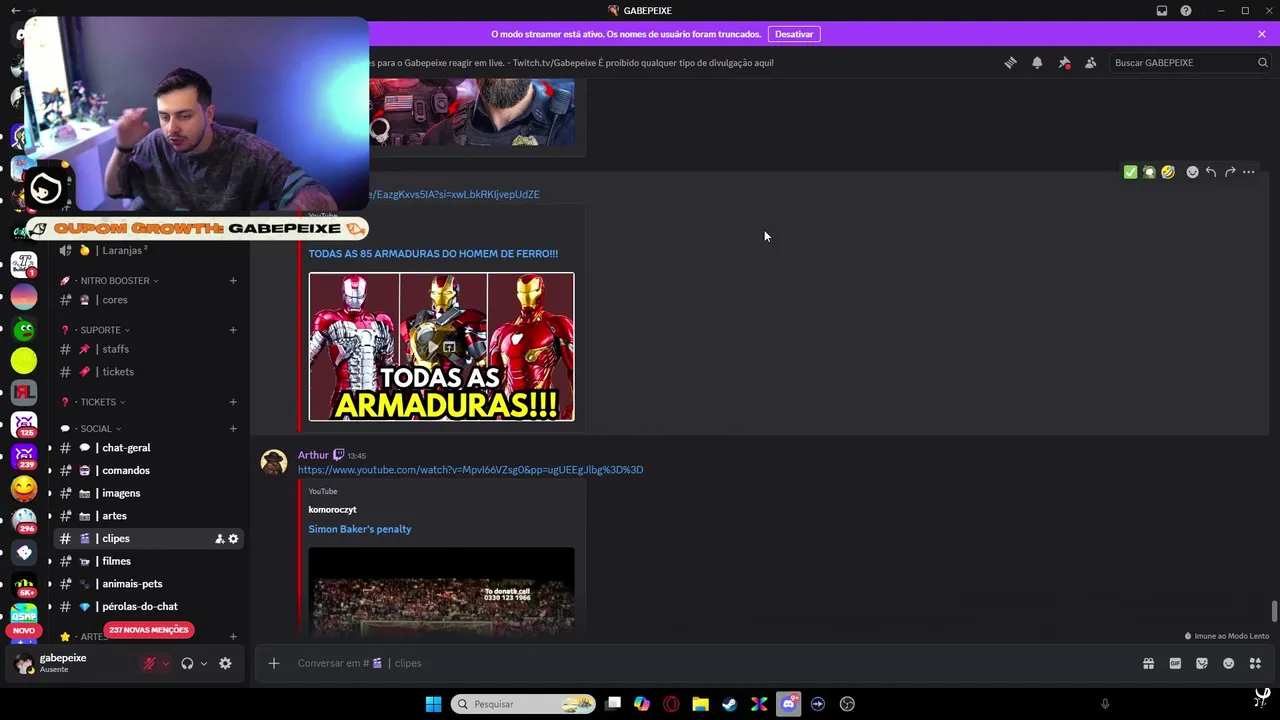
Task: Open the Help question mark icon
Action: click(1186, 11)
